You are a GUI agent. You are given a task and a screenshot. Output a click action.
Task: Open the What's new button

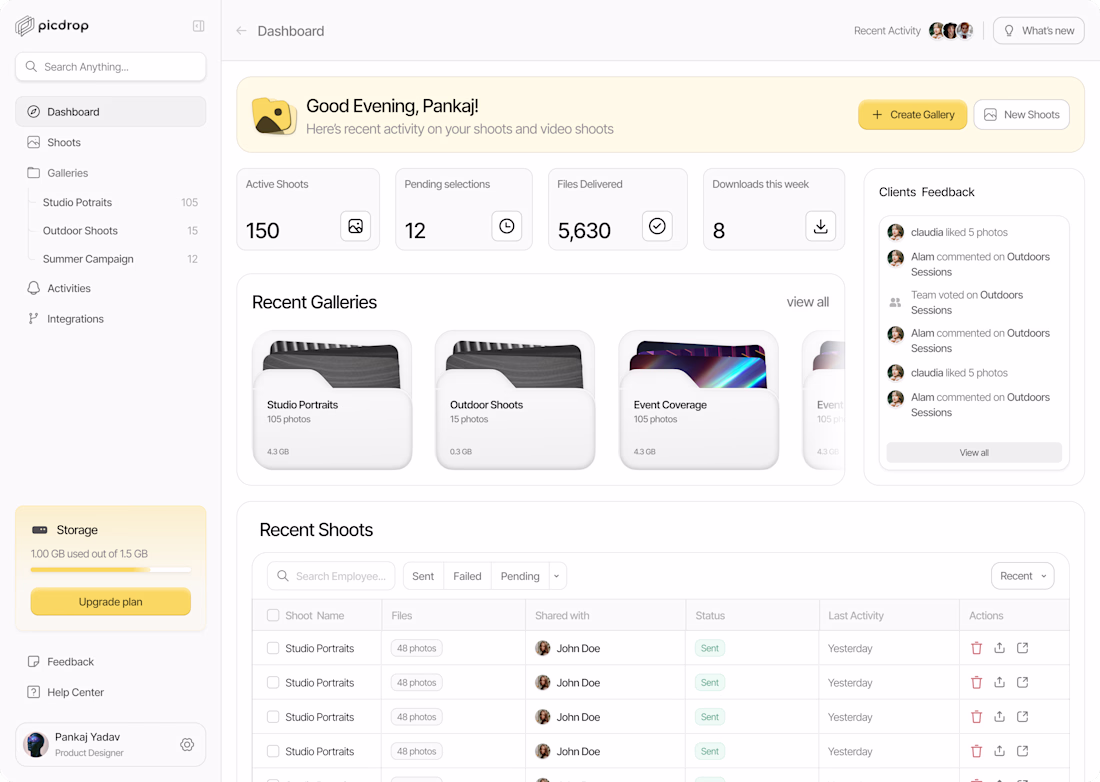(1039, 31)
